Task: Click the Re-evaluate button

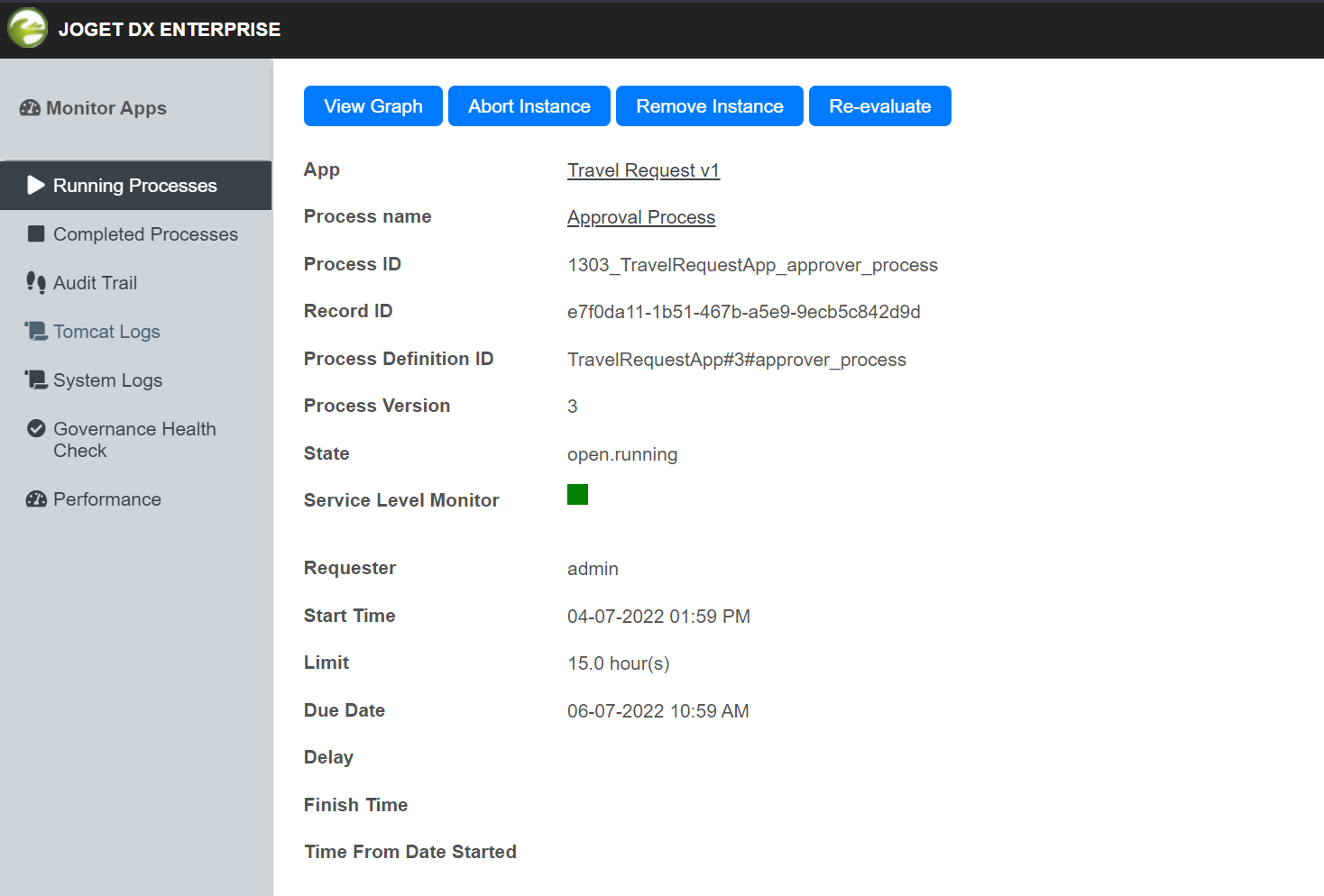Action: (879, 106)
